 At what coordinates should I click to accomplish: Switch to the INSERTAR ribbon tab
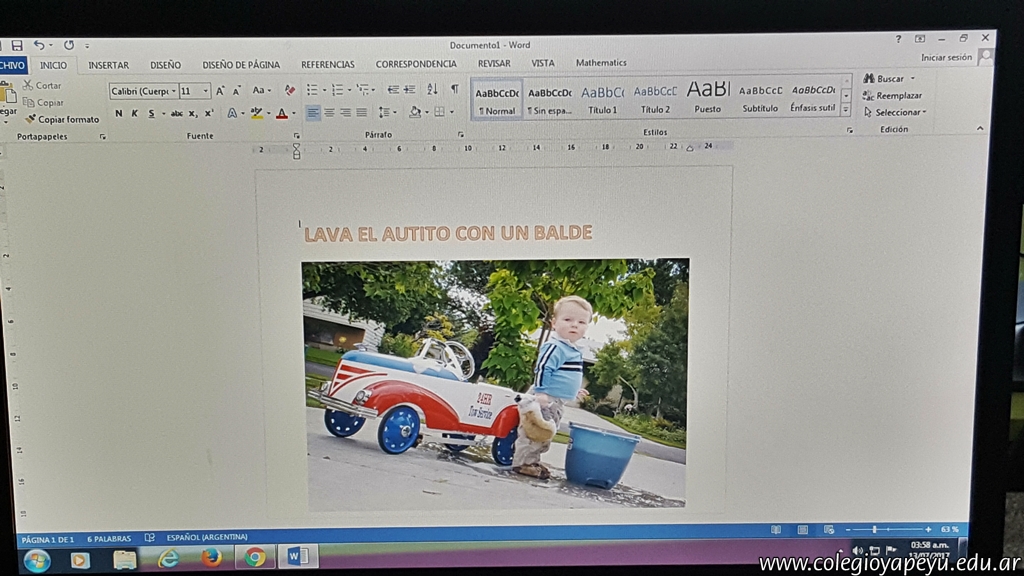(108, 65)
